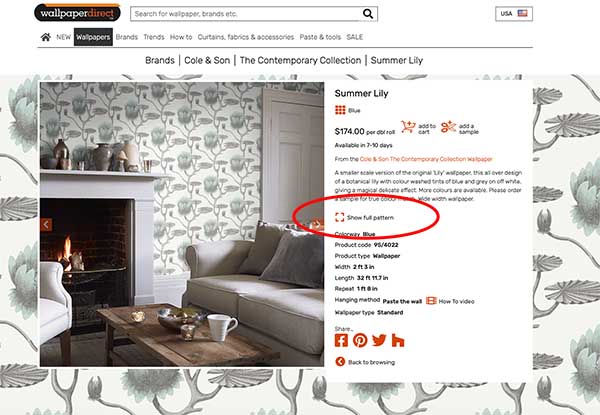Image resolution: width=600 pixels, height=415 pixels.
Task: Open the USA country selector
Action: pyautogui.click(x=514, y=14)
